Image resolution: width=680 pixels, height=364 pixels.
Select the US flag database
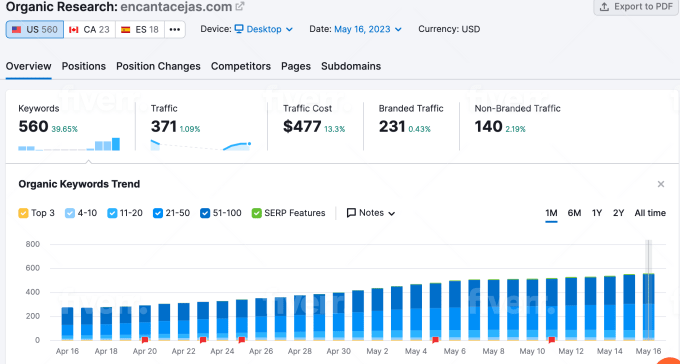coord(16,30)
